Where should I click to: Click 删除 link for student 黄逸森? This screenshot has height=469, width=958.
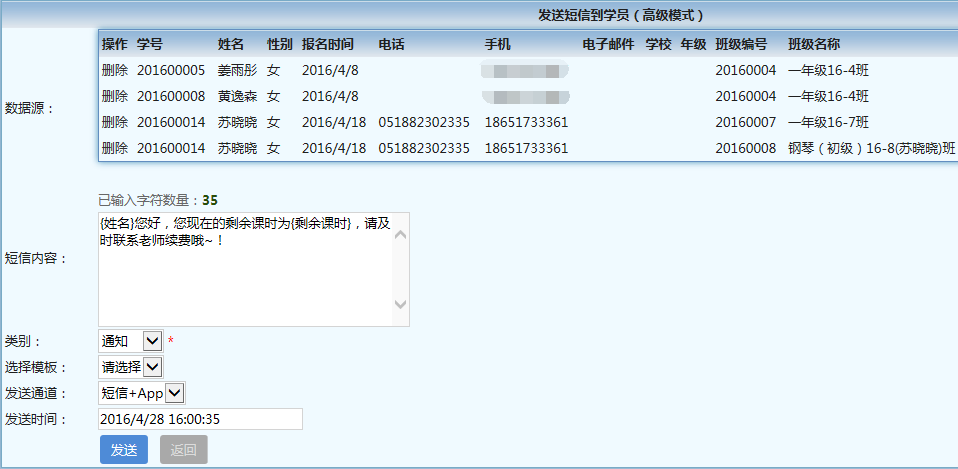click(x=114, y=96)
